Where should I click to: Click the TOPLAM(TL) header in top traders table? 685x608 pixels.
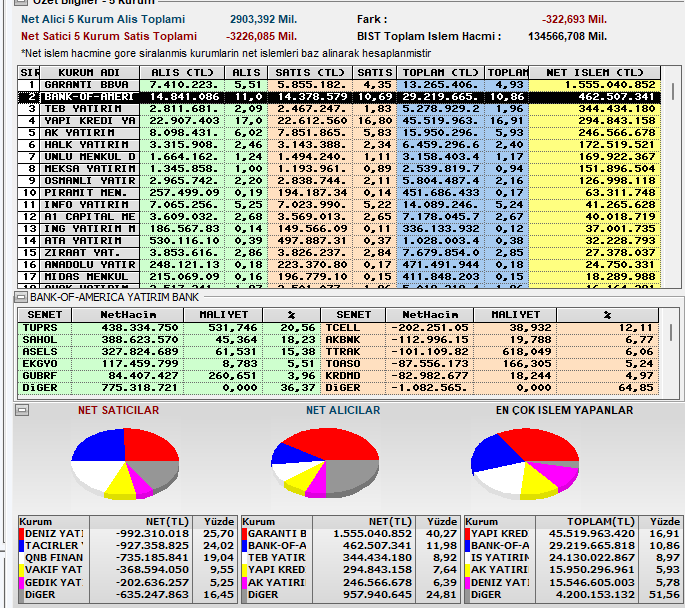click(x=587, y=522)
